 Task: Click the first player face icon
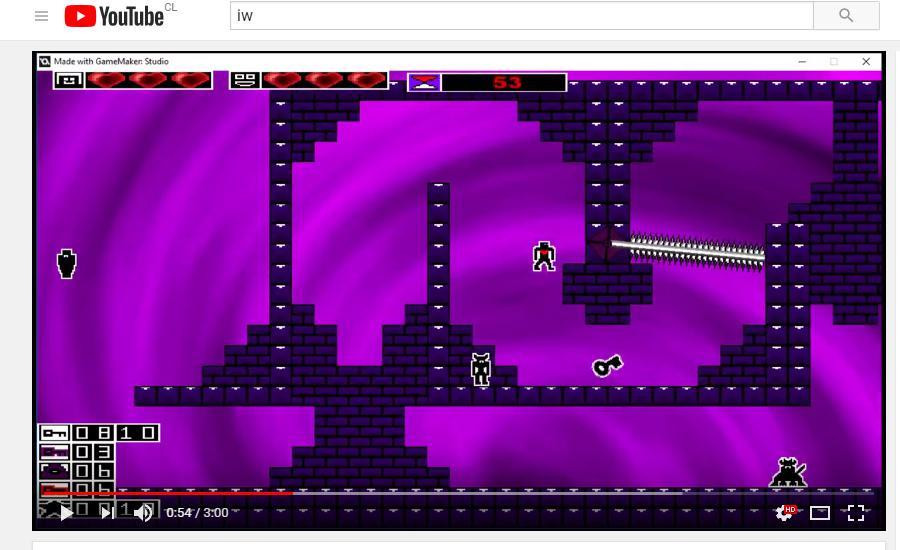pos(69,80)
